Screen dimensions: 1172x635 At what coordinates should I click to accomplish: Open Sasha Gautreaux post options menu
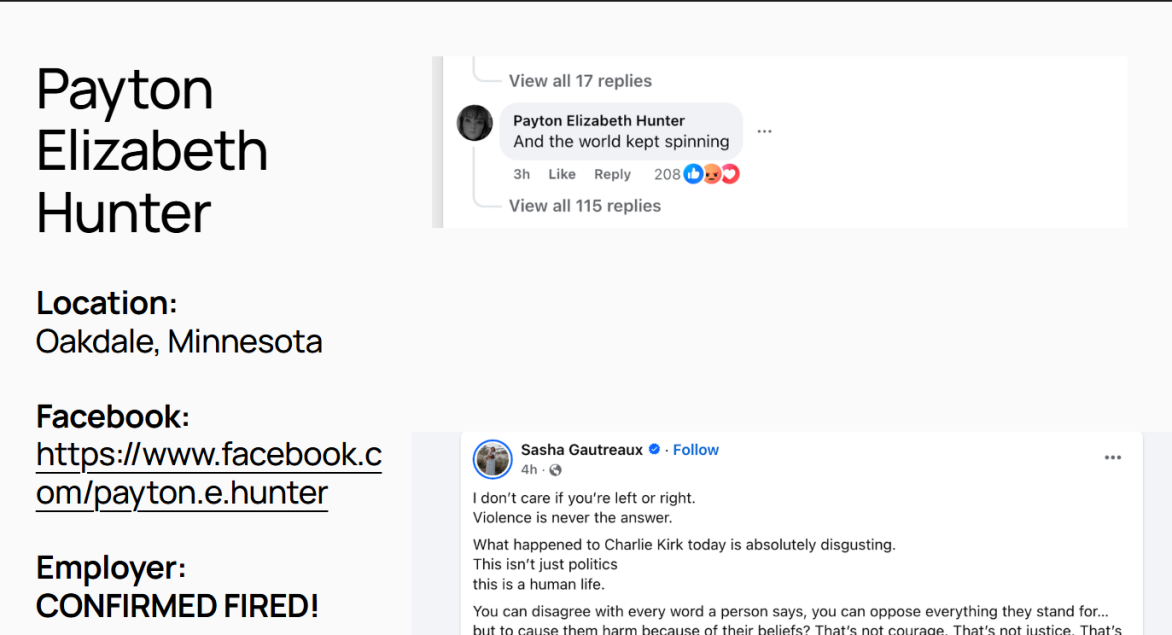(x=1113, y=457)
